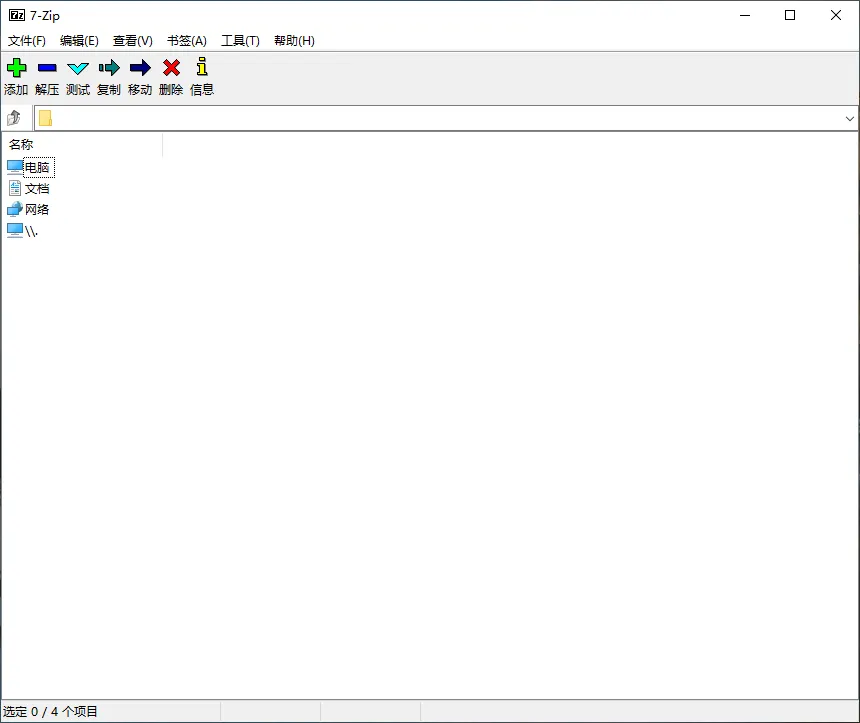
Task: Click the Test (测试) checkmark icon
Action: [x=78, y=69]
